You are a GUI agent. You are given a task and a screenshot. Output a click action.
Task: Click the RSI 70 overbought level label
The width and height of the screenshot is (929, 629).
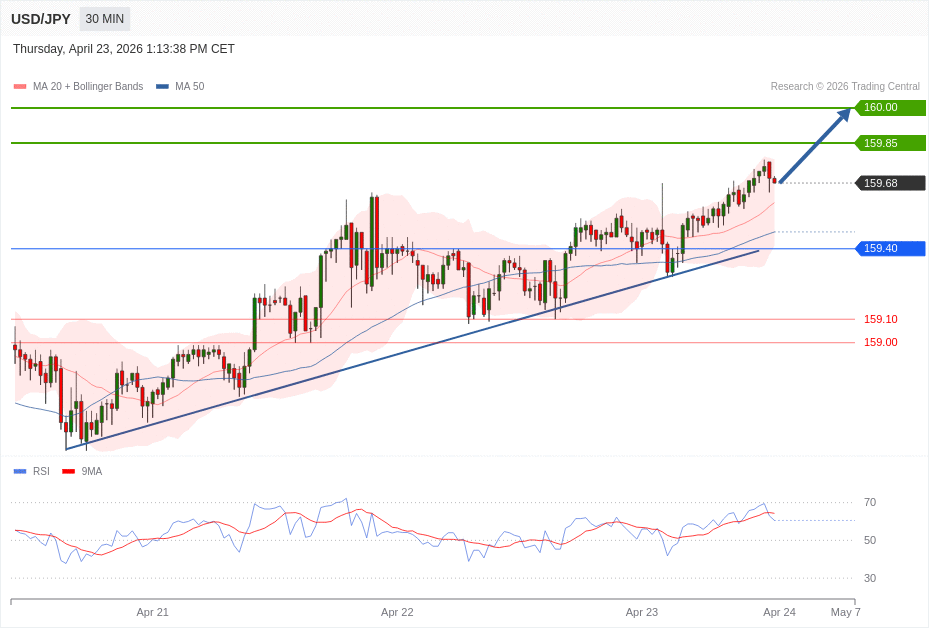870,502
